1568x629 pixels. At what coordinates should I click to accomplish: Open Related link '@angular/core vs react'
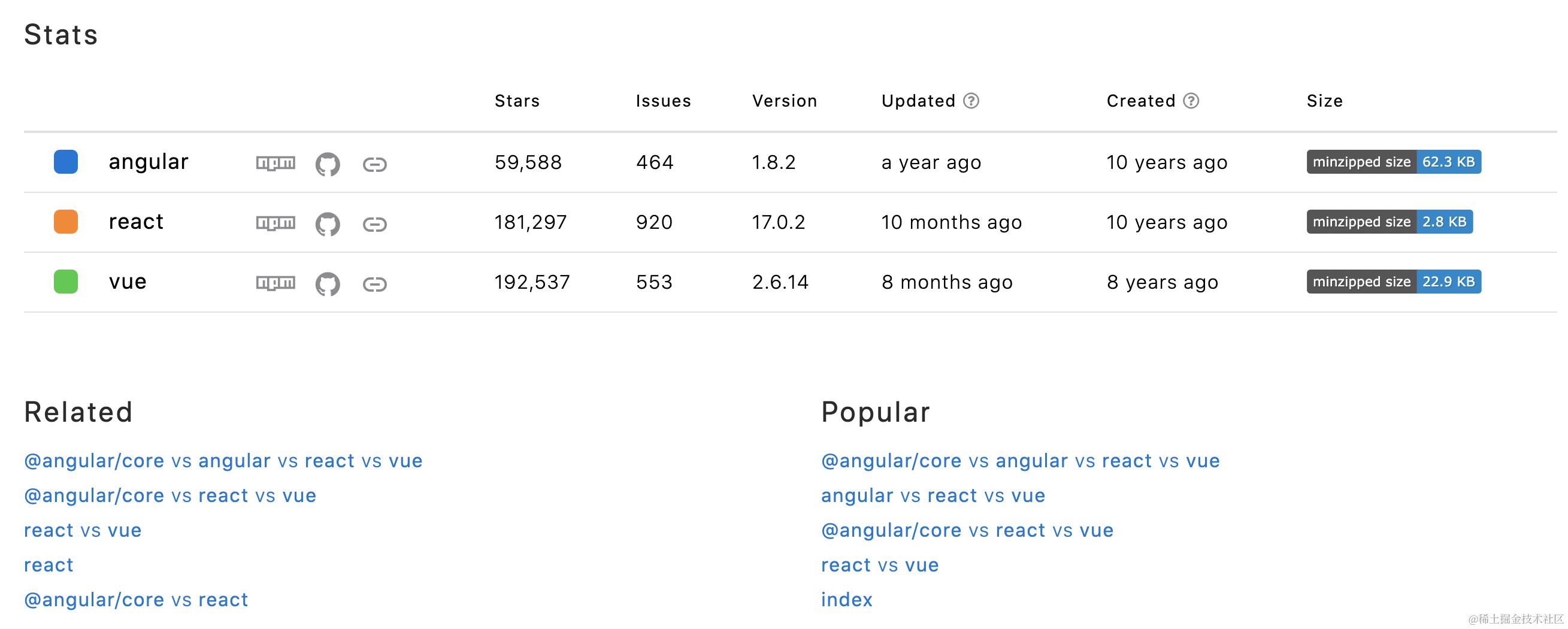coord(136,600)
